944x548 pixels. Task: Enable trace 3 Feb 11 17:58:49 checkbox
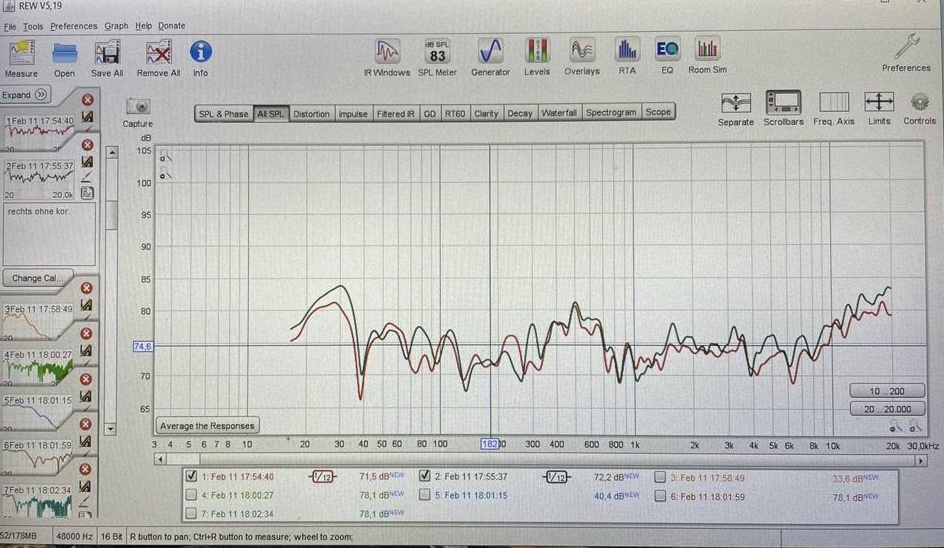(x=660, y=477)
